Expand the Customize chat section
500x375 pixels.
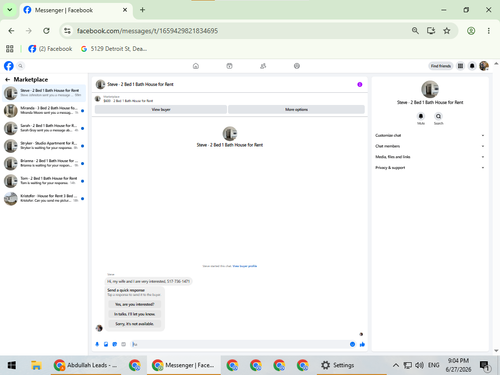click(430, 135)
